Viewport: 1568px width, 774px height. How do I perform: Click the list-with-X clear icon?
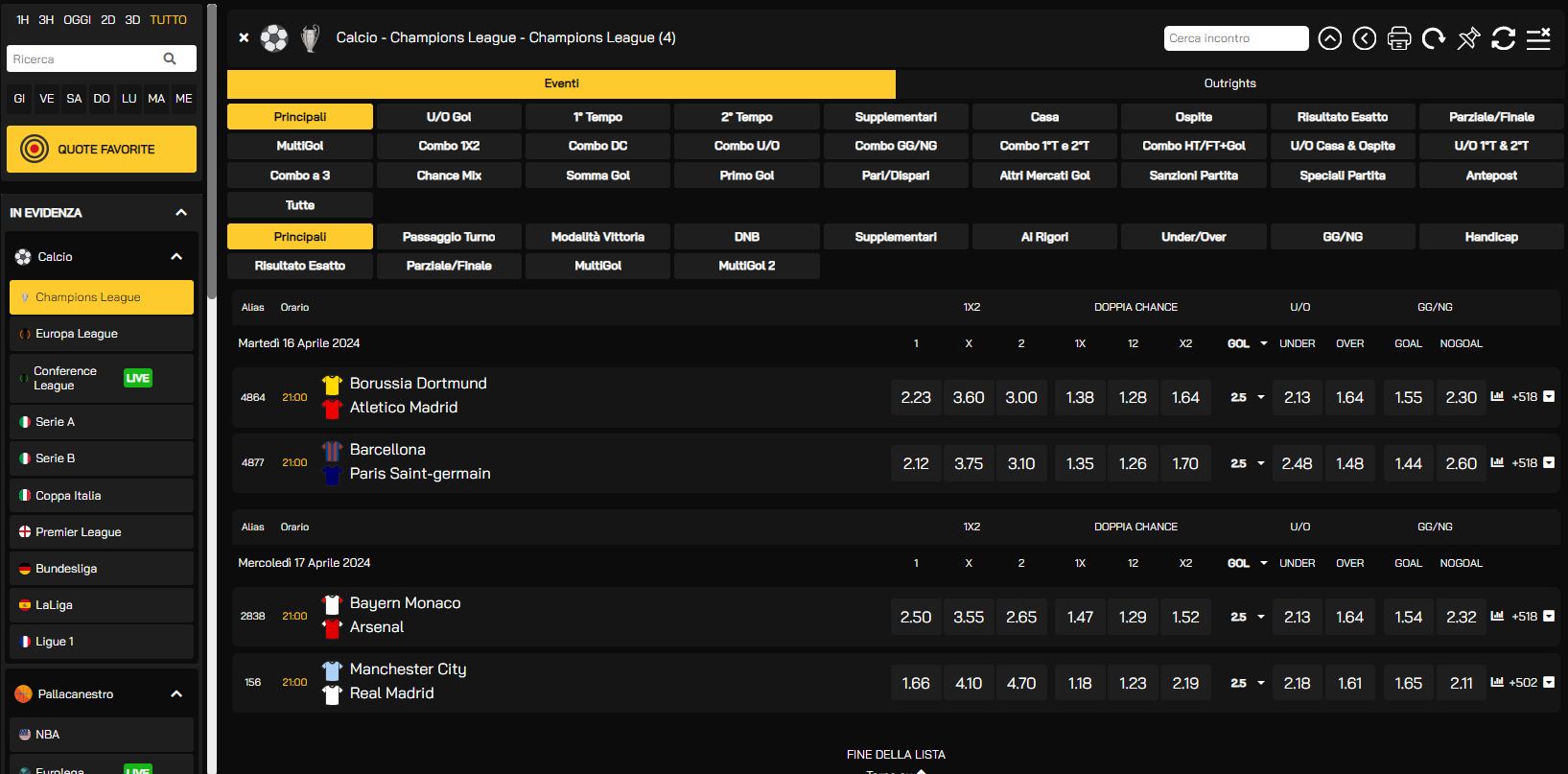pyautogui.click(x=1538, y=38)
